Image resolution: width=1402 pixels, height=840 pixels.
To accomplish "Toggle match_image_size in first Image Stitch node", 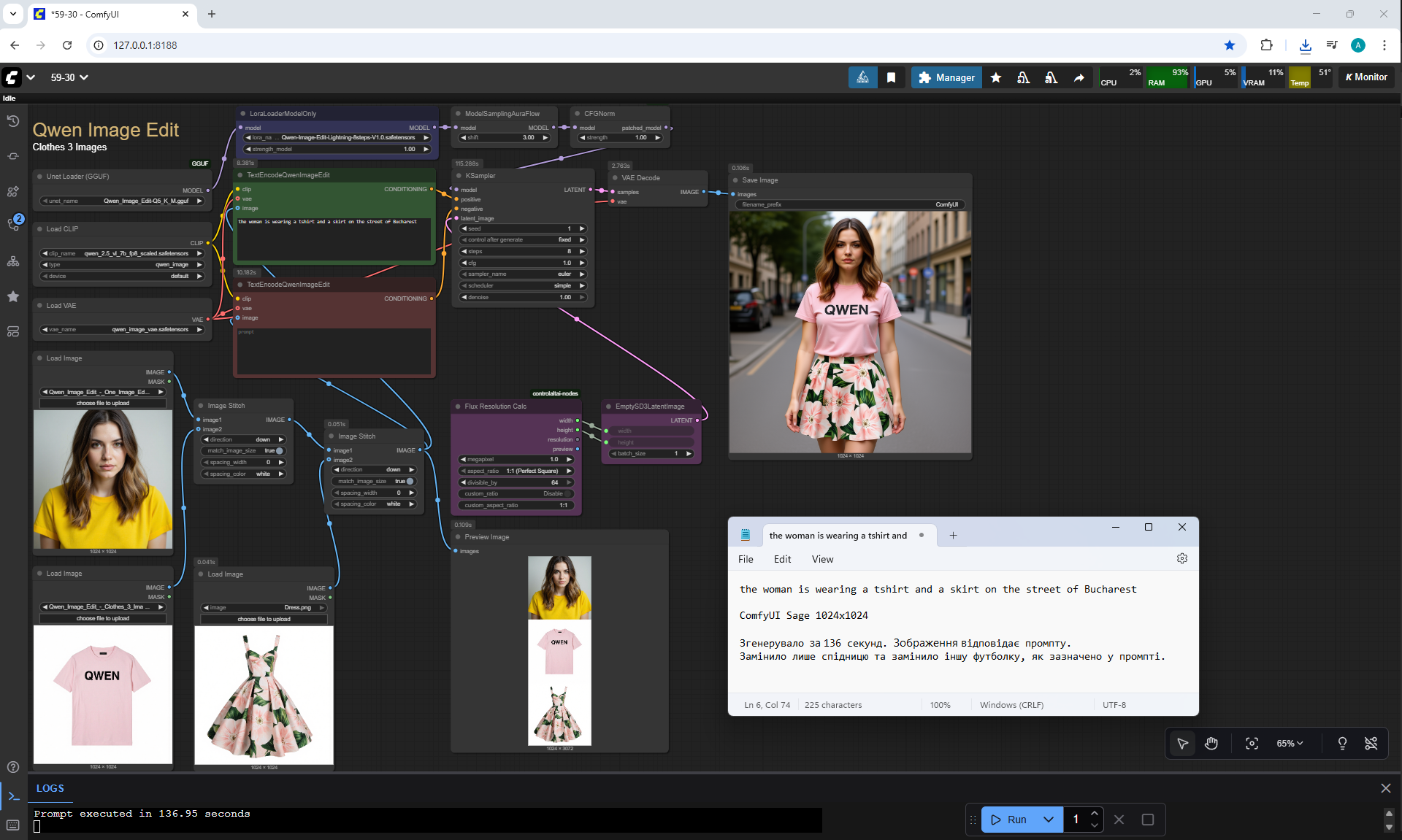I will [279, 451].
